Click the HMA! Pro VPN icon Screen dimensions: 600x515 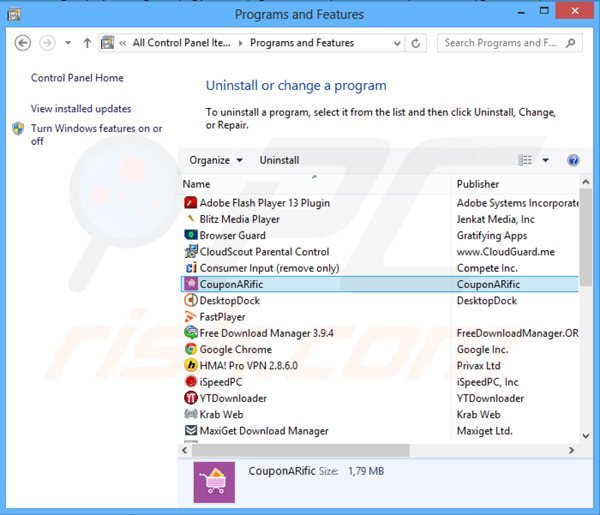click(x=191, y=365)
